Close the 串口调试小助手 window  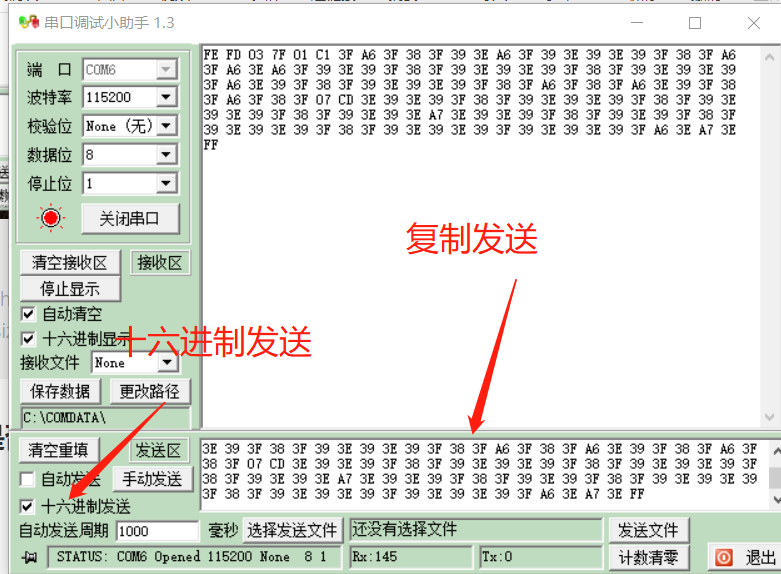[x=754, y=23]
